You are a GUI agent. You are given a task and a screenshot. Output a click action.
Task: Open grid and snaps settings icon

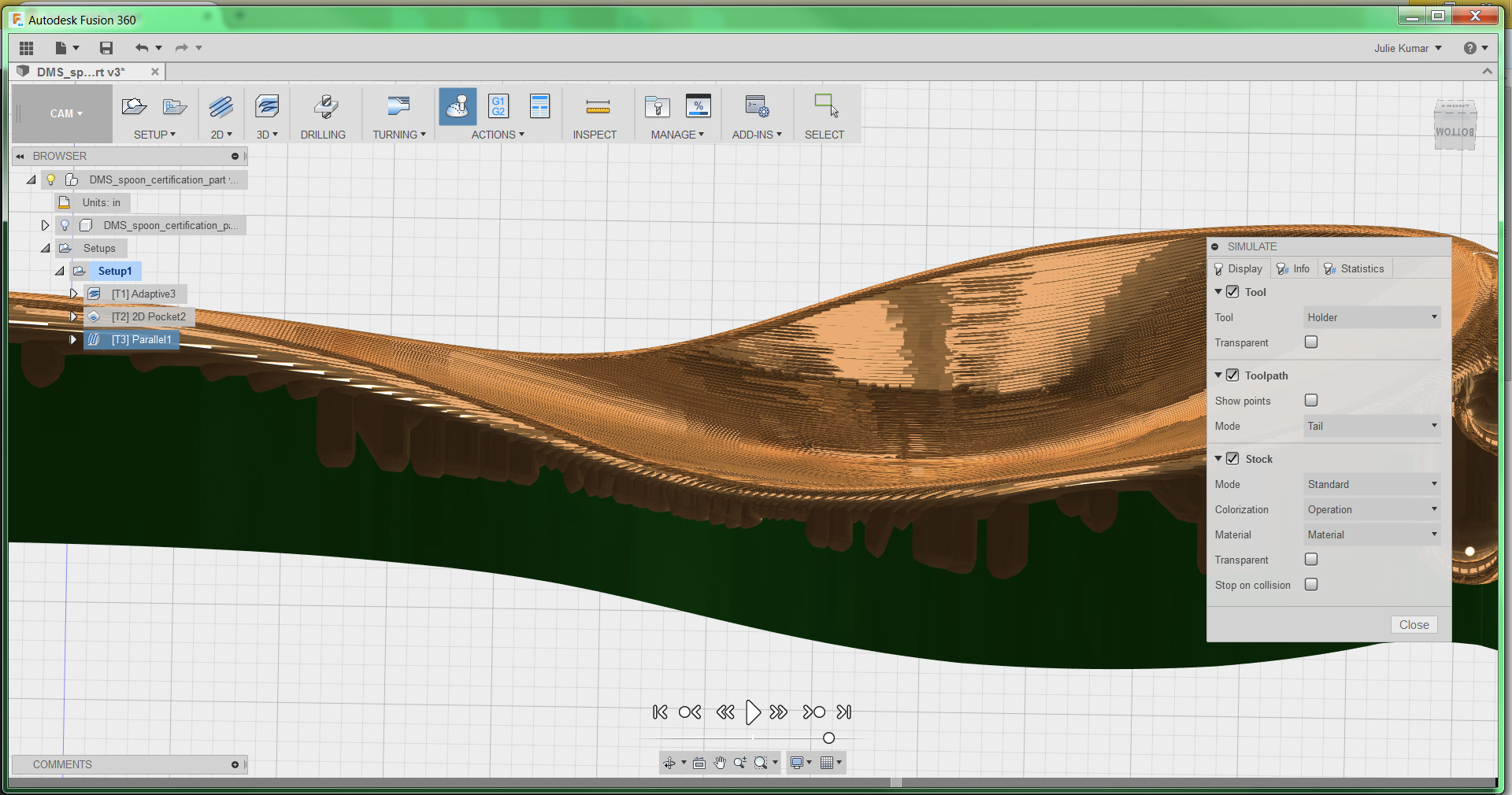pos(827,763)
